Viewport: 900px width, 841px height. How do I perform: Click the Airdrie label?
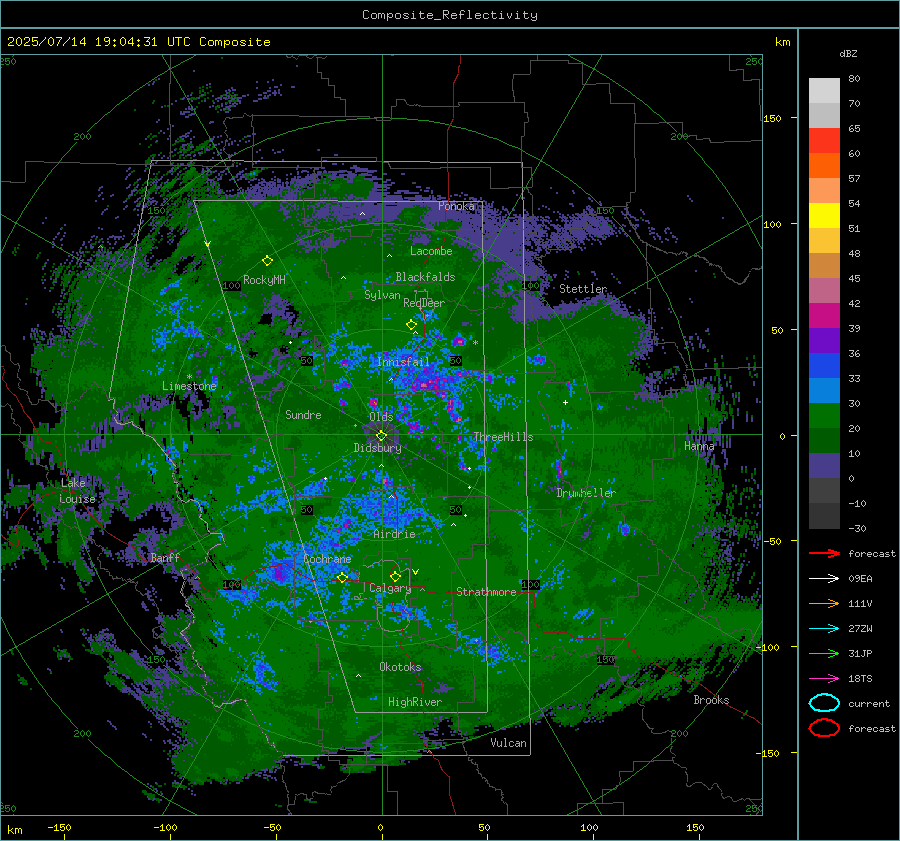click(394, 534)
